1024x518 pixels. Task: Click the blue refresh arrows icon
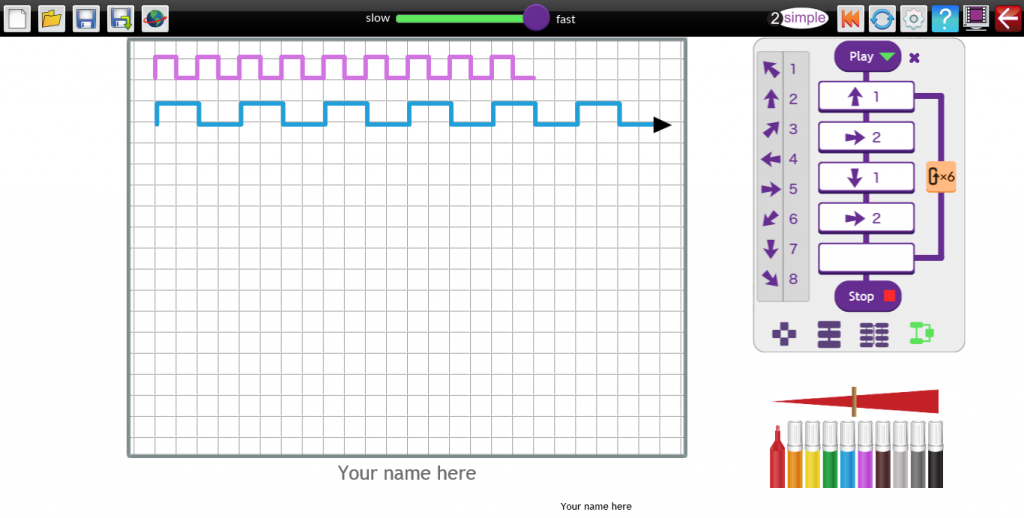tap(882, 19)
